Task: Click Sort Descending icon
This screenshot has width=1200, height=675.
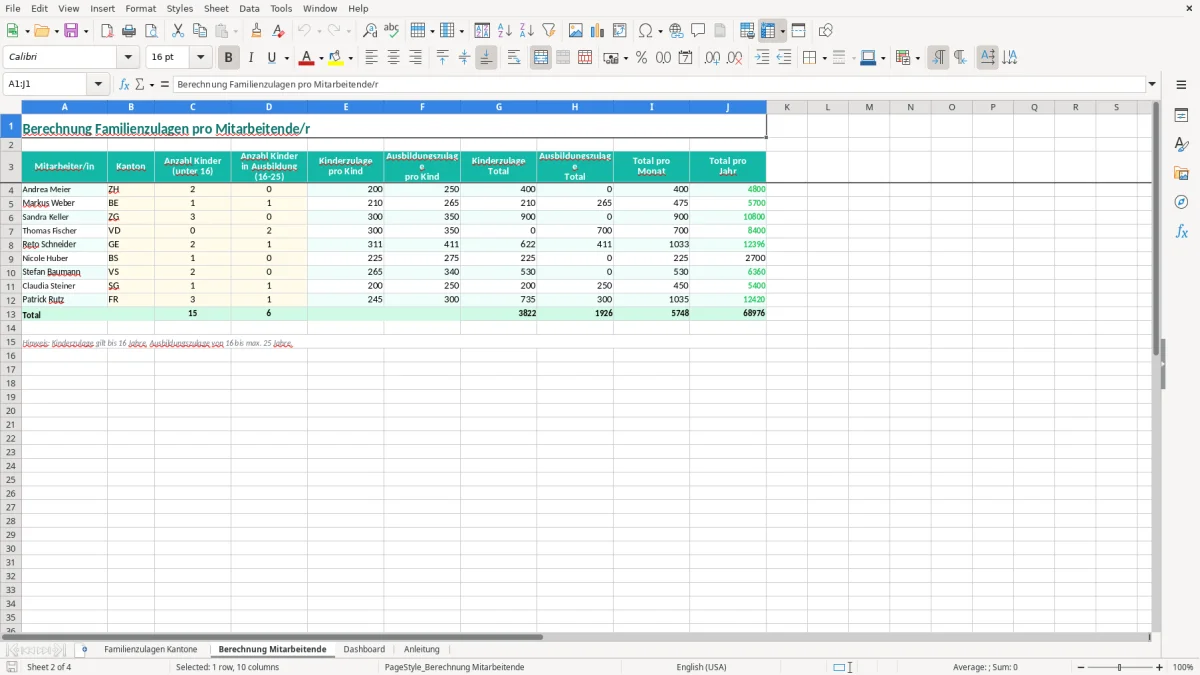Action: pyautogui.click(x=527, y=31)
